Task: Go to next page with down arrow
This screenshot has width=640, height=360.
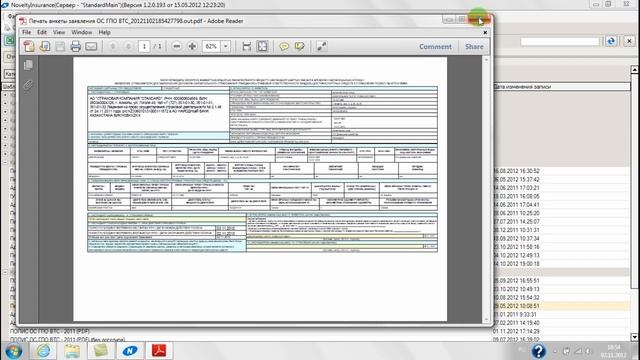Action: tap(128, 47)
